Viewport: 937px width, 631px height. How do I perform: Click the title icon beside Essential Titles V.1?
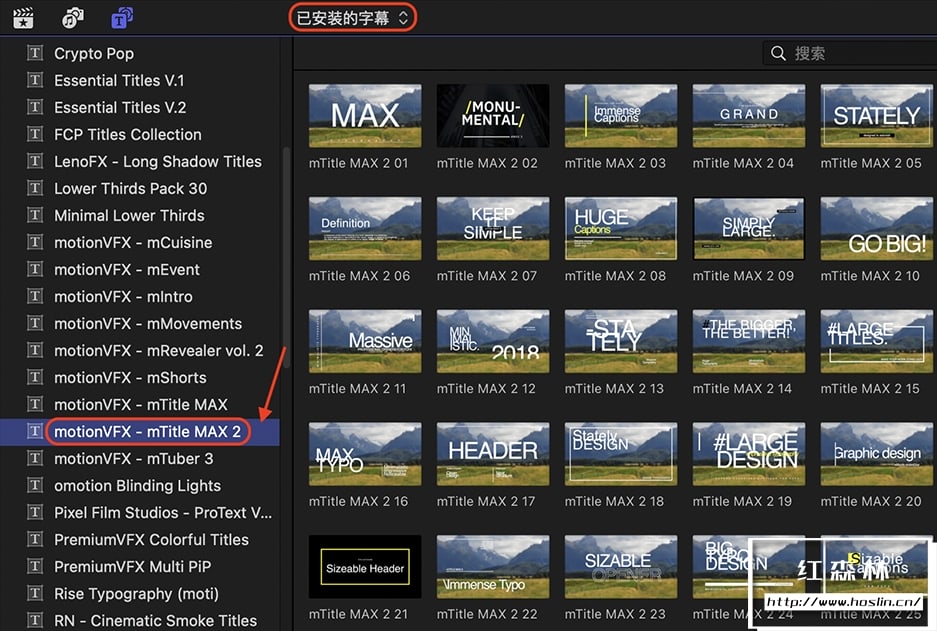tap(35, 80)
